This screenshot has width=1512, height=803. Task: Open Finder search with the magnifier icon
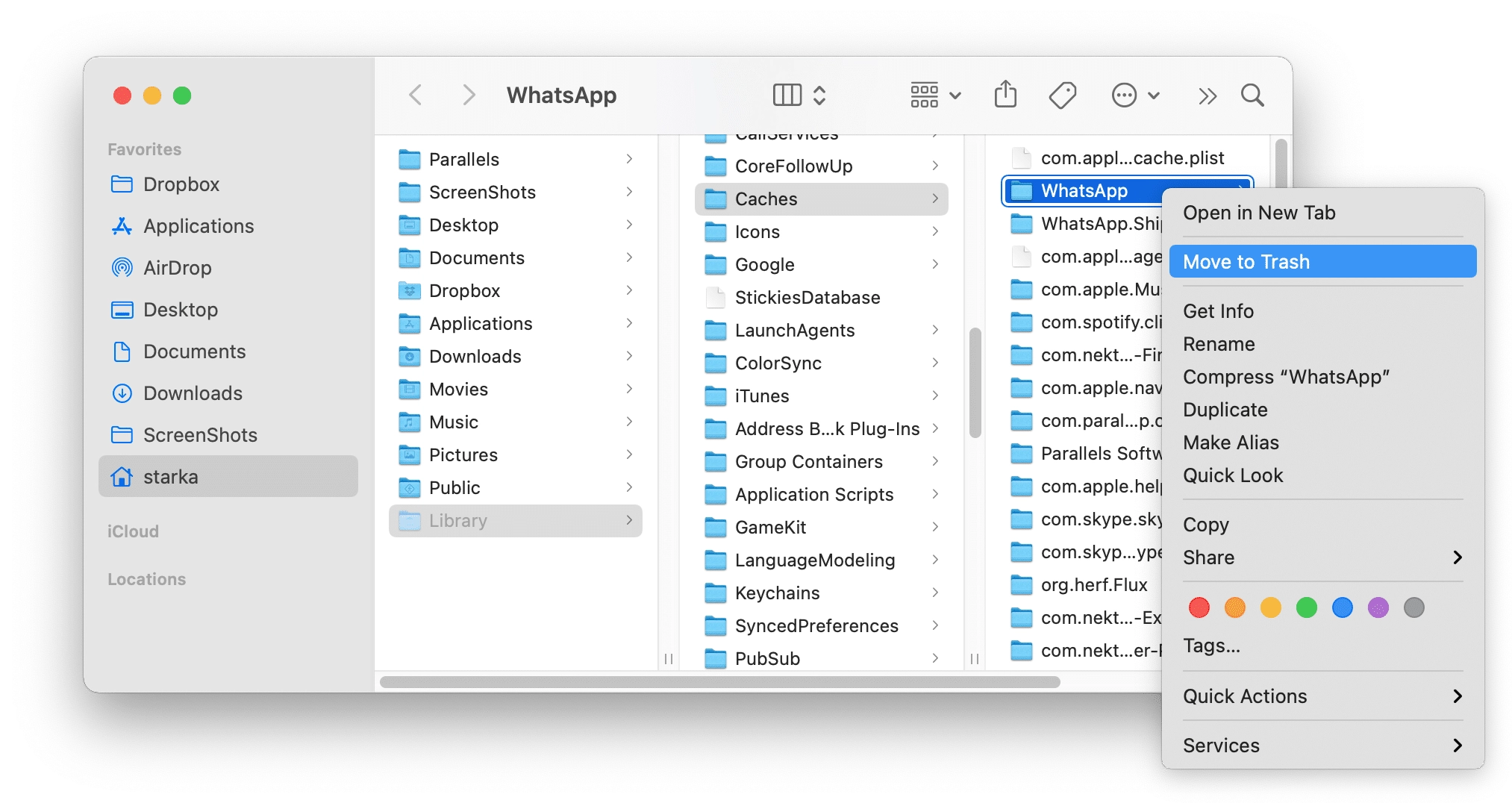[1252, 95]
